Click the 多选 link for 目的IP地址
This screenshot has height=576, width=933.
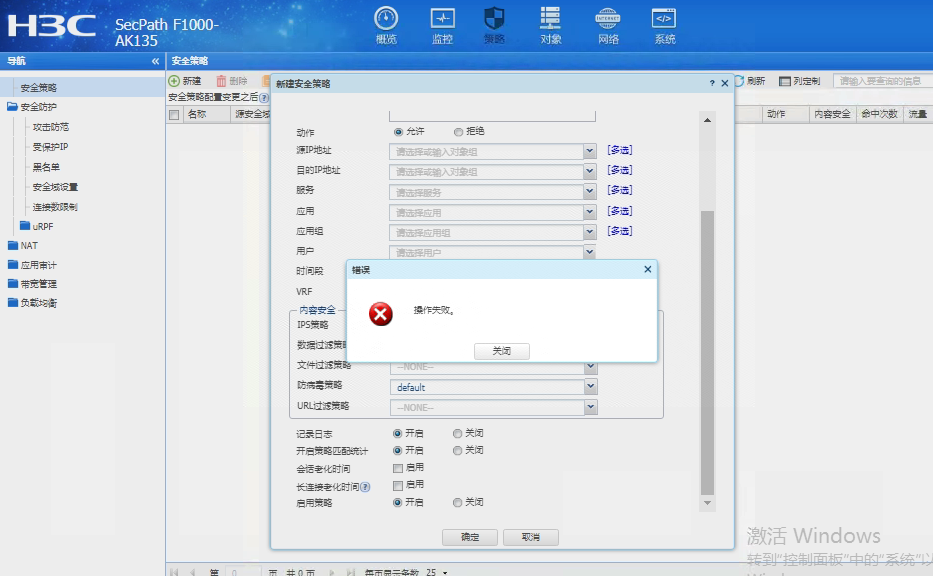coord(619,170)
